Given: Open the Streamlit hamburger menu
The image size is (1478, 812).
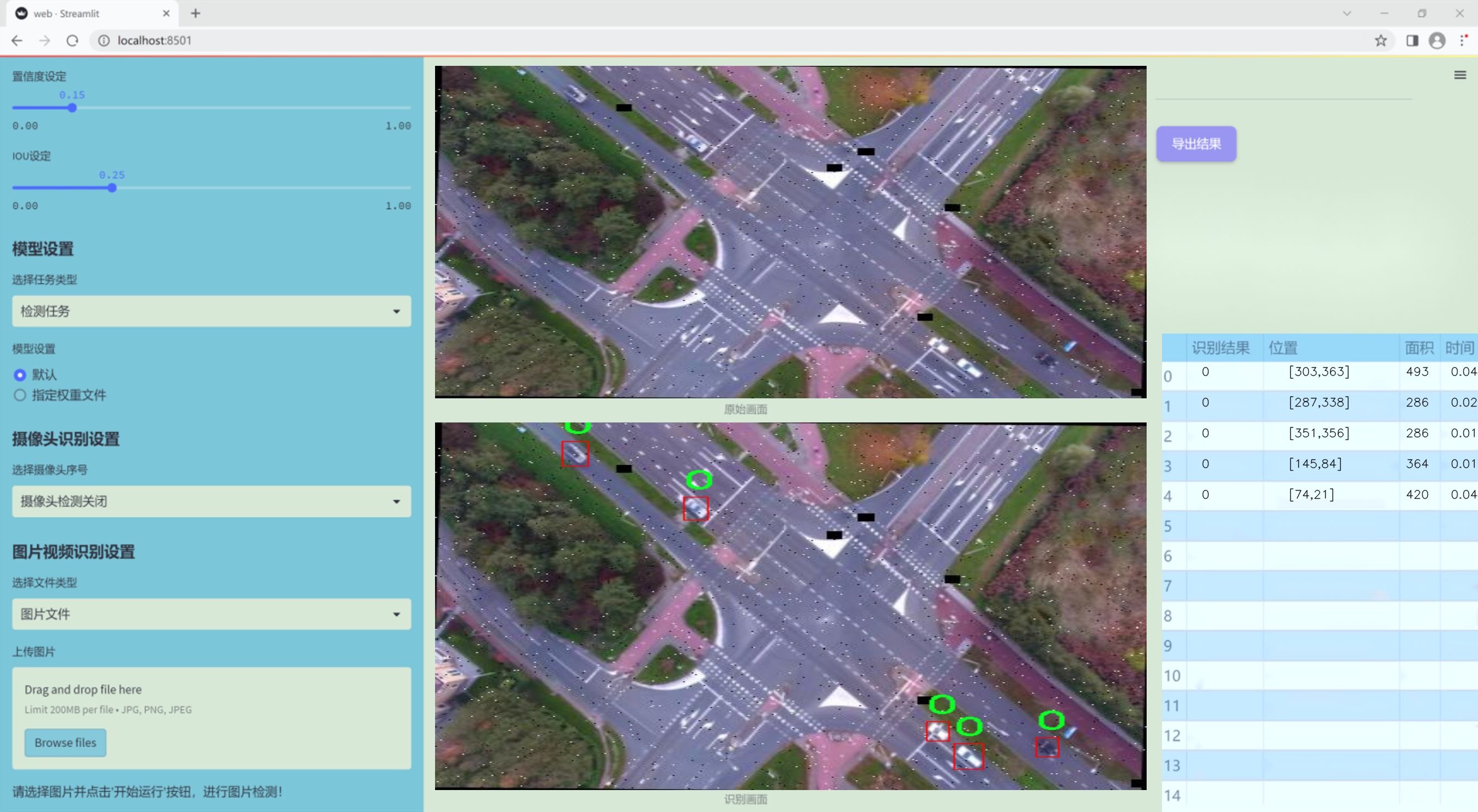Looking at the screenshot, I should point(1460,75).
